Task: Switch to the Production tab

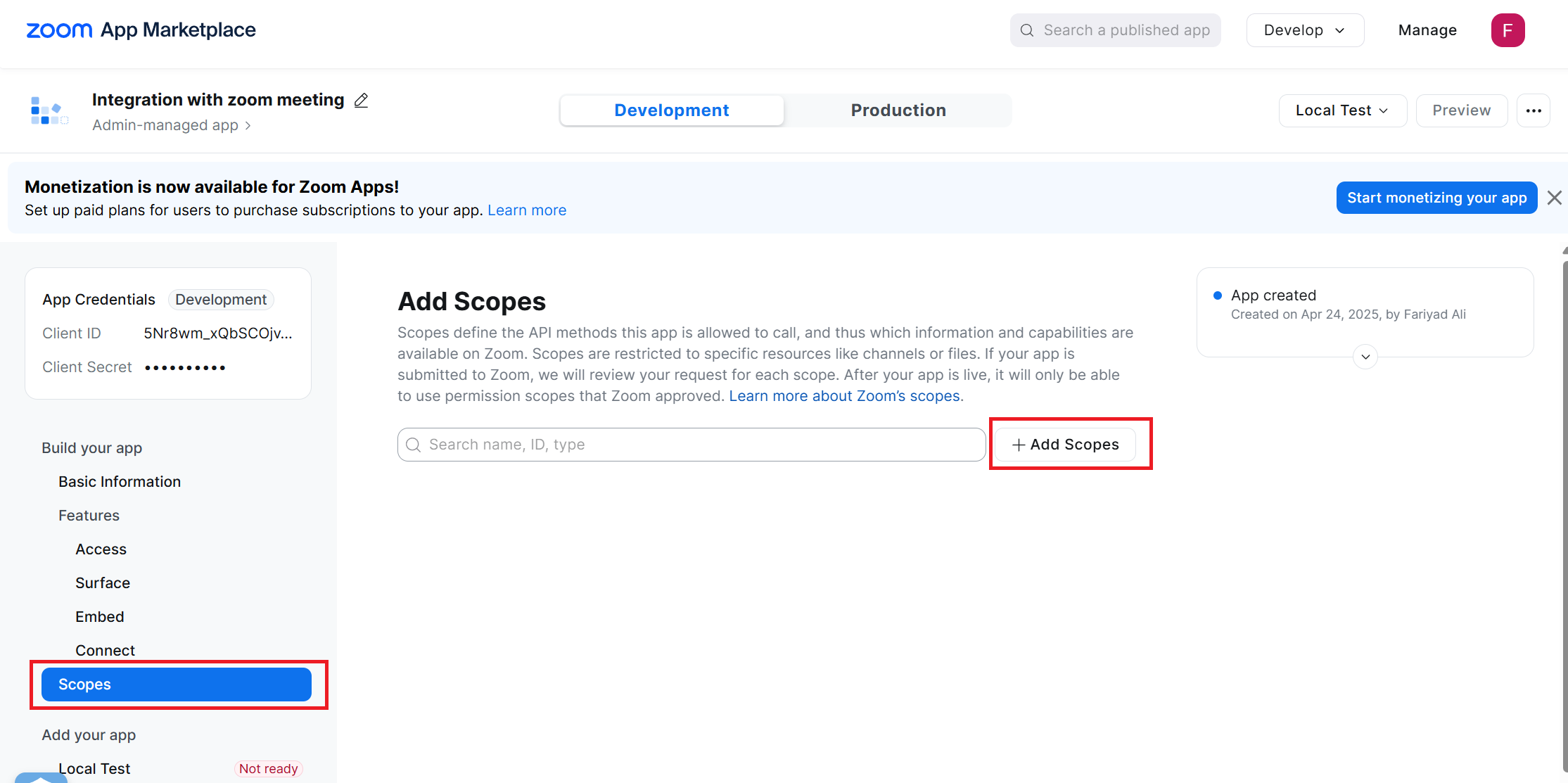Action: 898,110
